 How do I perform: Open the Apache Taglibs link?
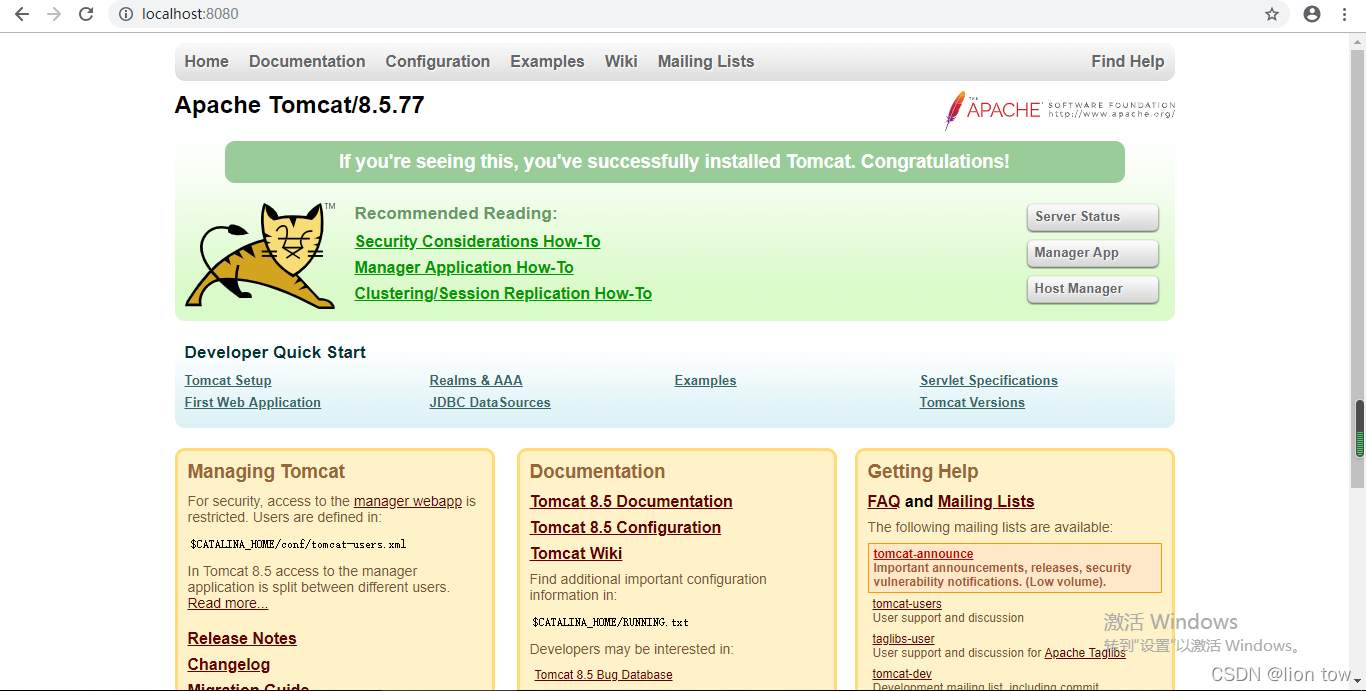coord(1085,653)
